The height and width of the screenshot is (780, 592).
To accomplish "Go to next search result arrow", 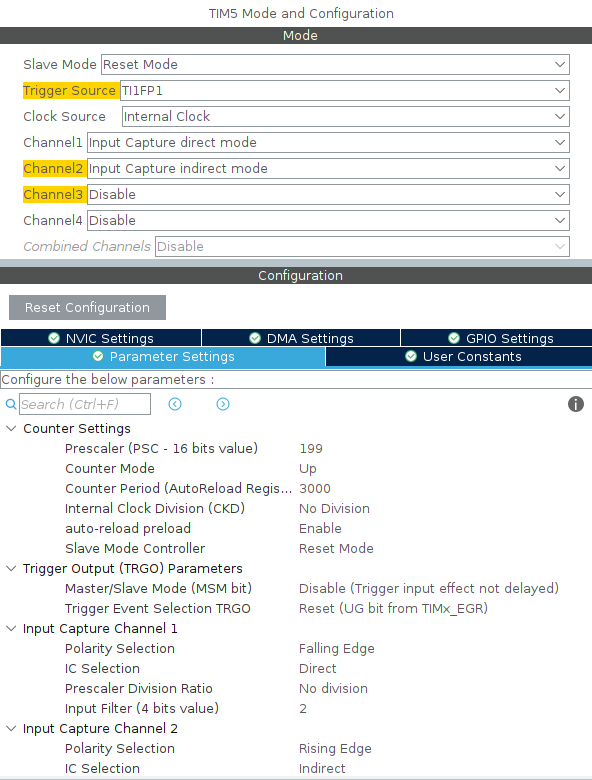I will (223, 404).
